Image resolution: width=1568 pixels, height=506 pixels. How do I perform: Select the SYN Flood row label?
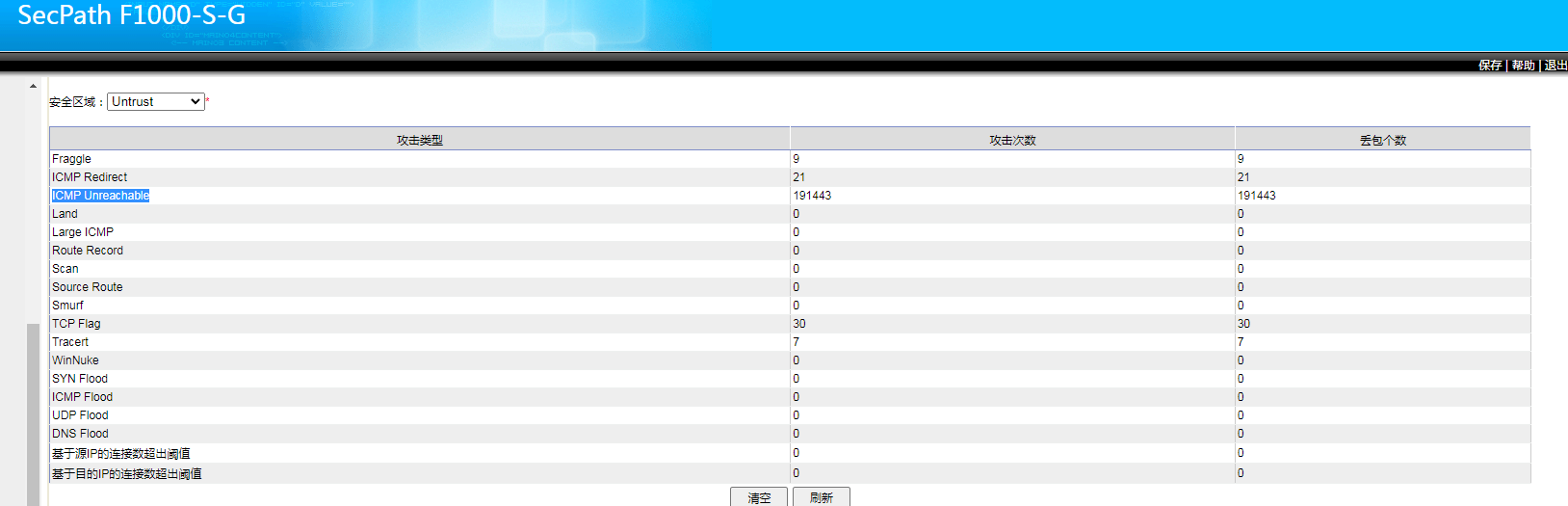point(80,379)
